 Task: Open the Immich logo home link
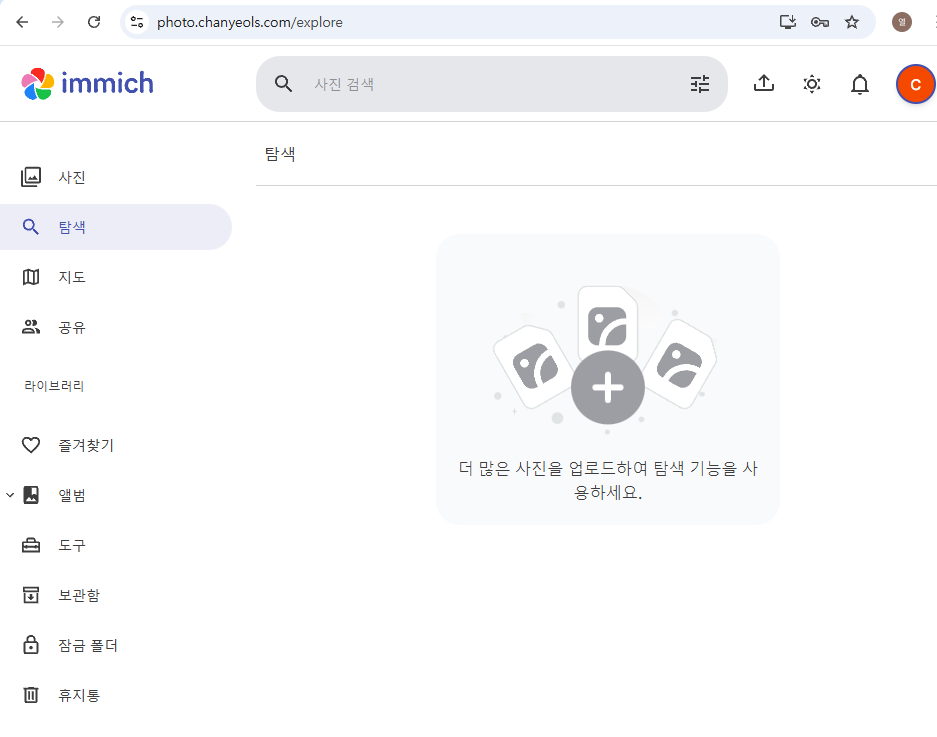tap(87, 84)
